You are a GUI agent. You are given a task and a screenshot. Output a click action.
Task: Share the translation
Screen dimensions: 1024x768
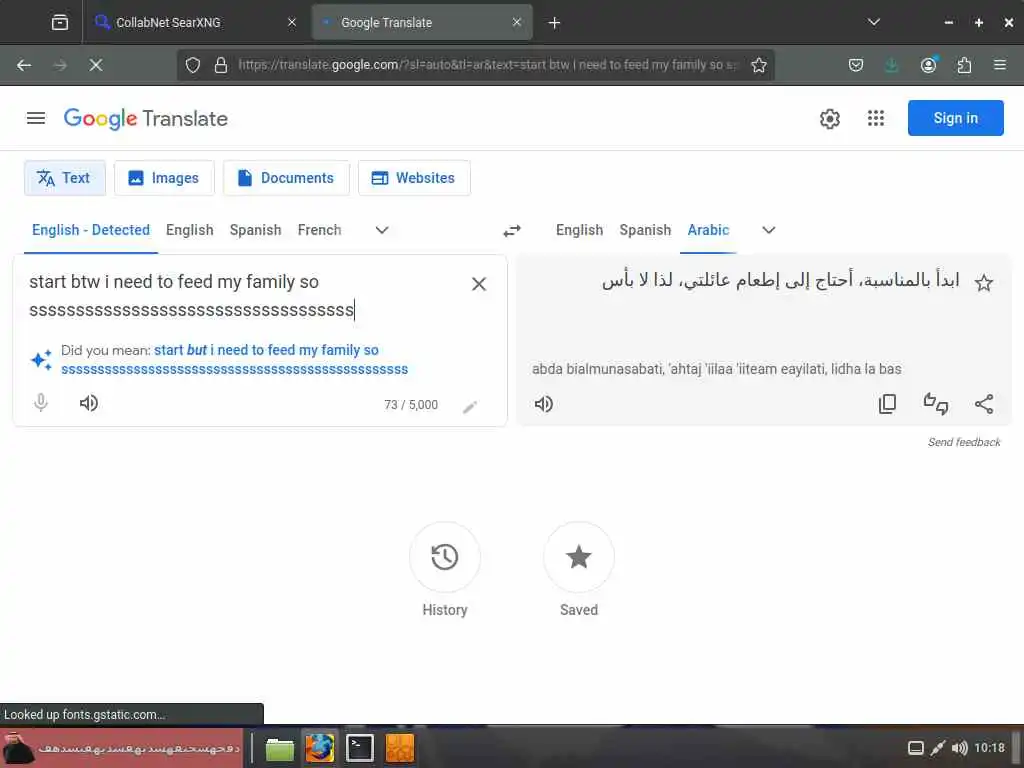(984, 404)
